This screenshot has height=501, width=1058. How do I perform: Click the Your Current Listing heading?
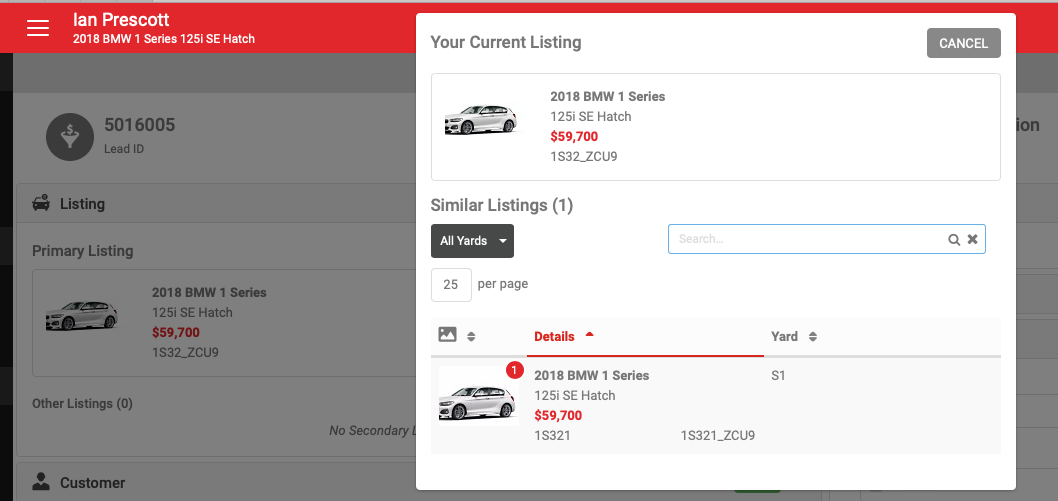(506, 42)
